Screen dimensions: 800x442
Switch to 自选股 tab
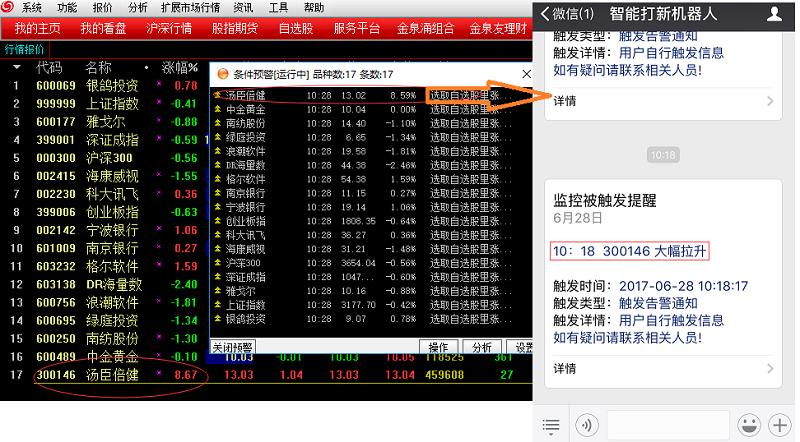(x=295, y=29)
